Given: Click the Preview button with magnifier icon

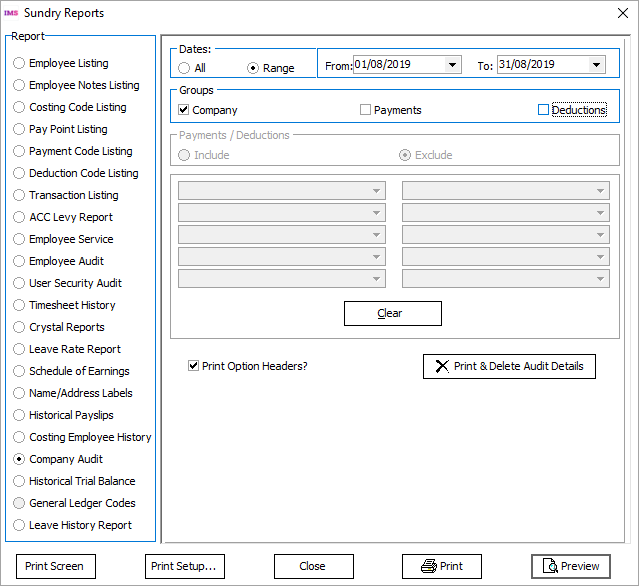Looking at the screenshot, I should click(x=570, y=566).
